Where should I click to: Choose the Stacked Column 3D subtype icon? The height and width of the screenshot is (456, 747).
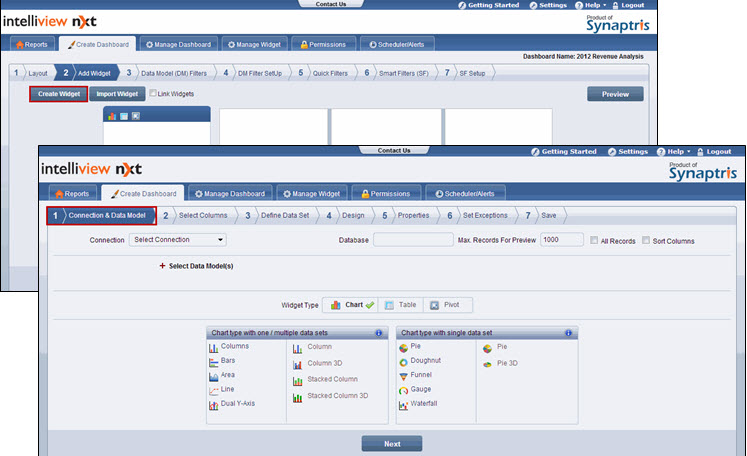pyautogui.click(x=298, y=397)
